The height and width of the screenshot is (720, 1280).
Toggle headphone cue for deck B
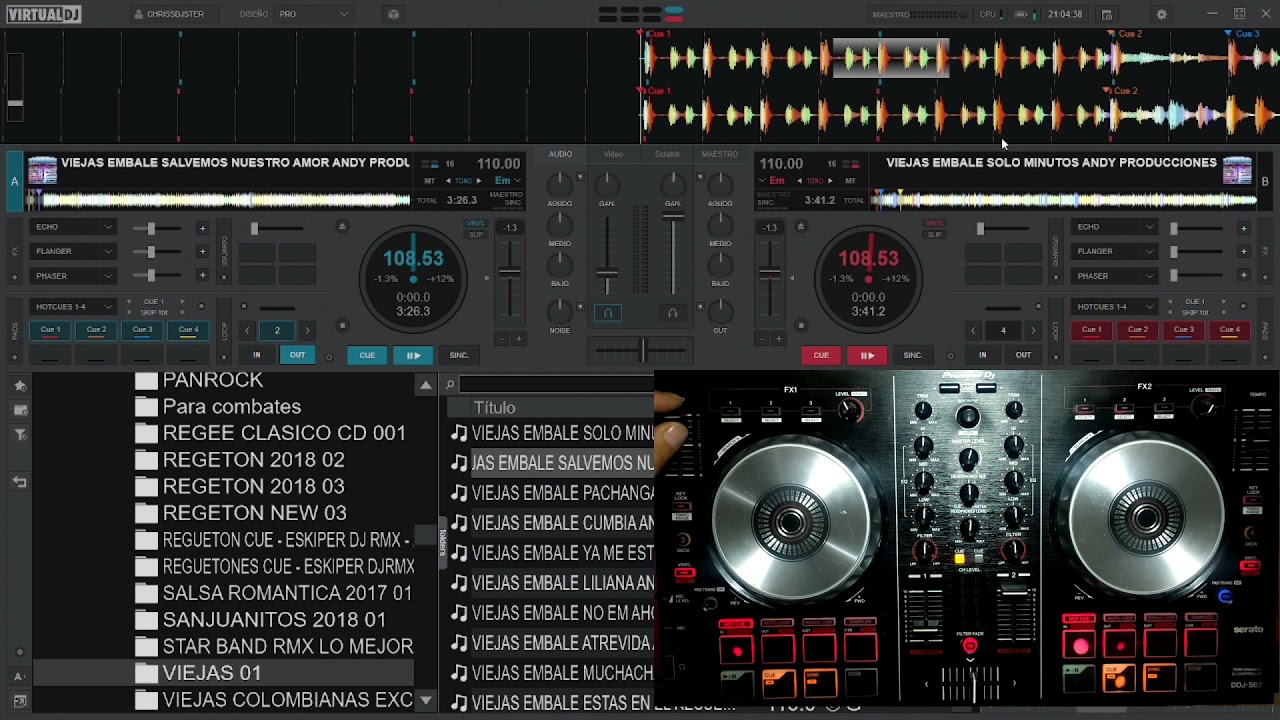pyautogui.click(x=672, y=313)
